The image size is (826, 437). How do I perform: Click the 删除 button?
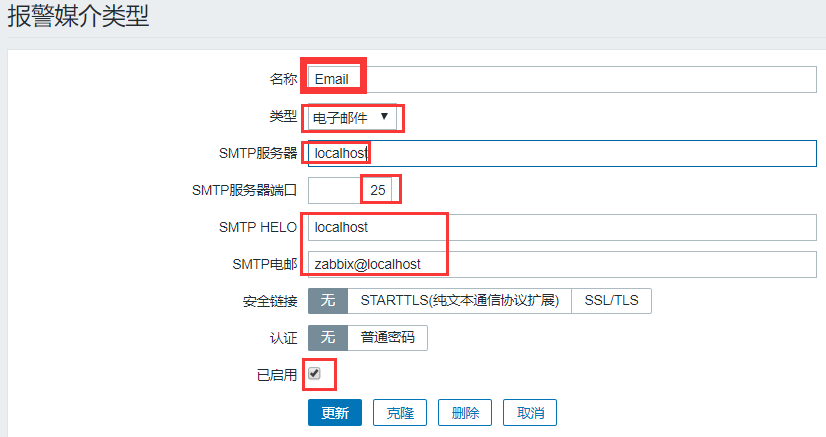(465, 412)
